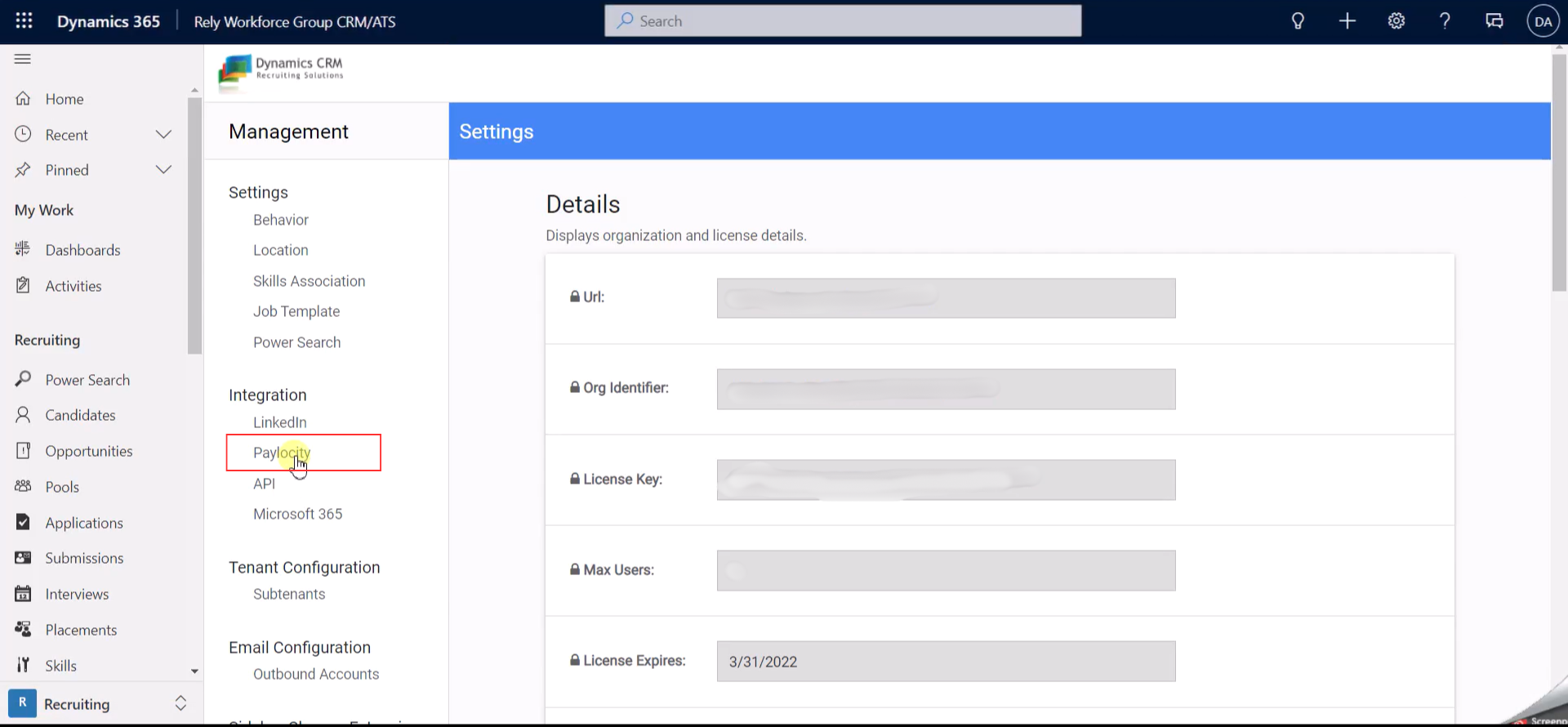Open Paylocity integration
The height and width of the screenshot is (727, 1568).
coord(282,453)
